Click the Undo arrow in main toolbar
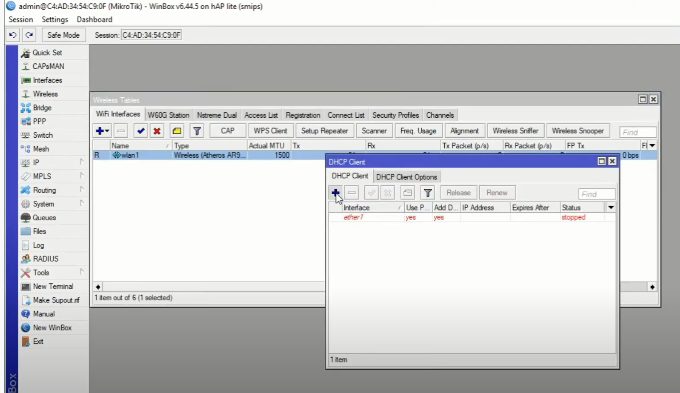 [x=13, y=35]
